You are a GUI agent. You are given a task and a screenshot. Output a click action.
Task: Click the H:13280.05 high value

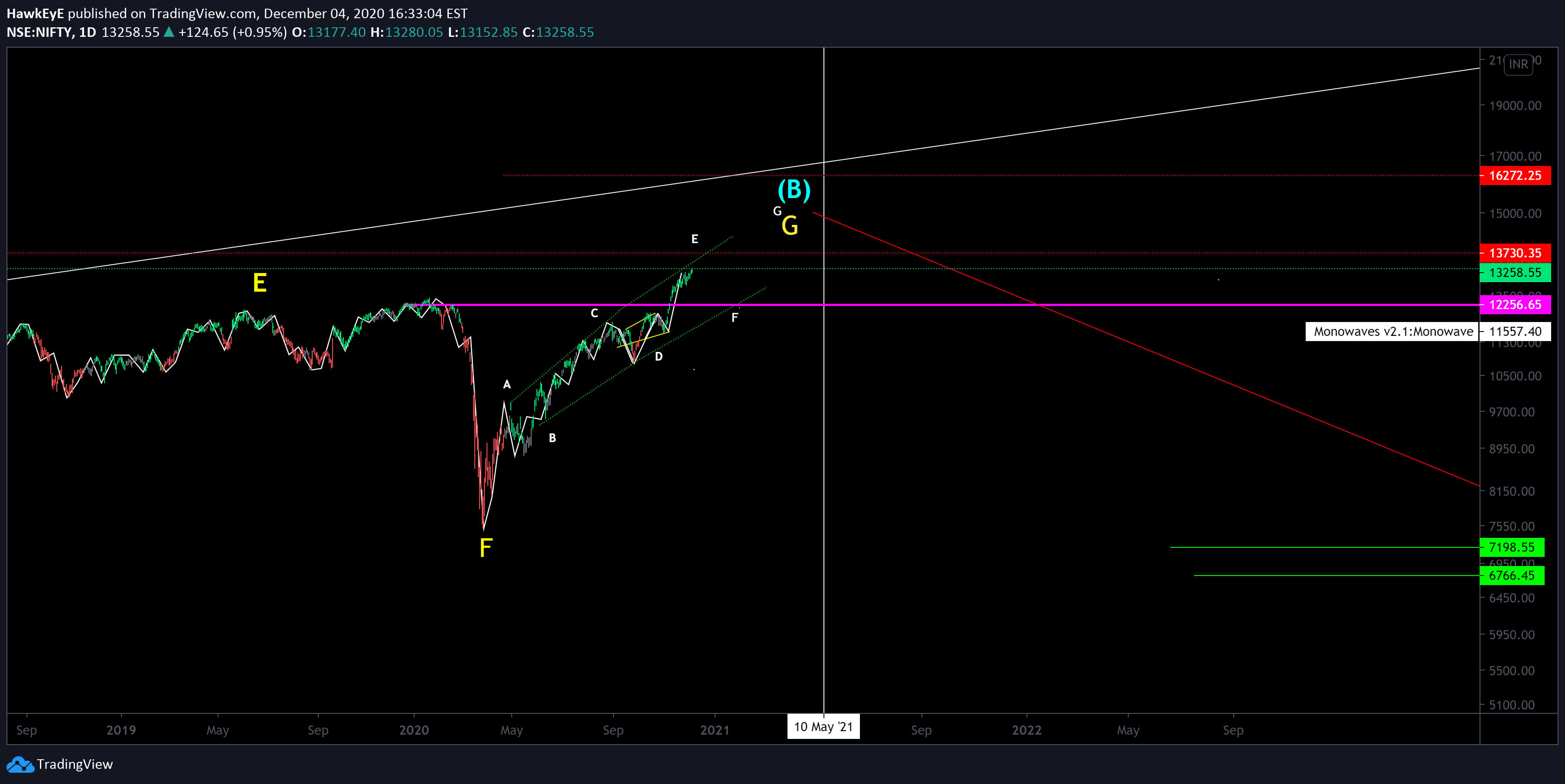tap(406, 32)
